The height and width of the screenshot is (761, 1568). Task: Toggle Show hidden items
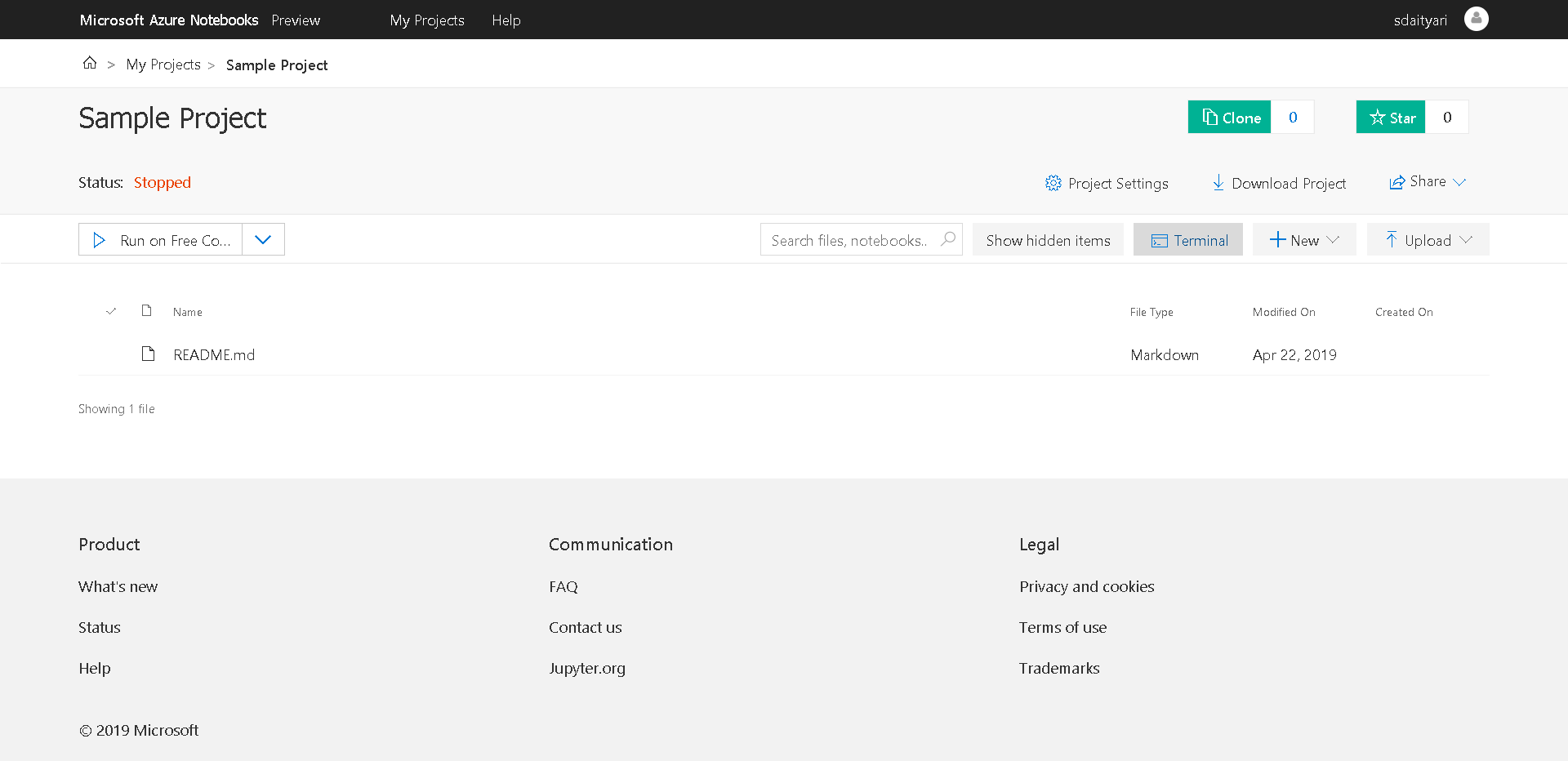(x=1048, y=239)
